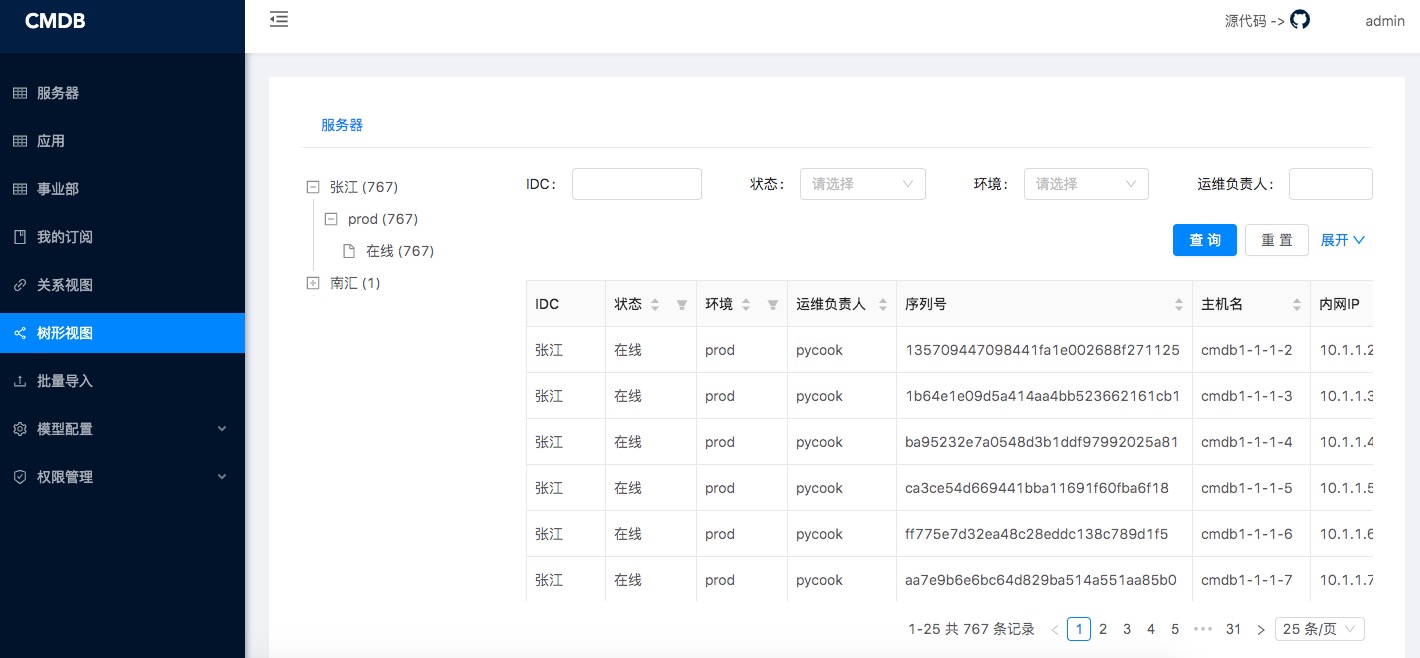
Task: Open the 环境 dropdown selector
Action: 1085,184
